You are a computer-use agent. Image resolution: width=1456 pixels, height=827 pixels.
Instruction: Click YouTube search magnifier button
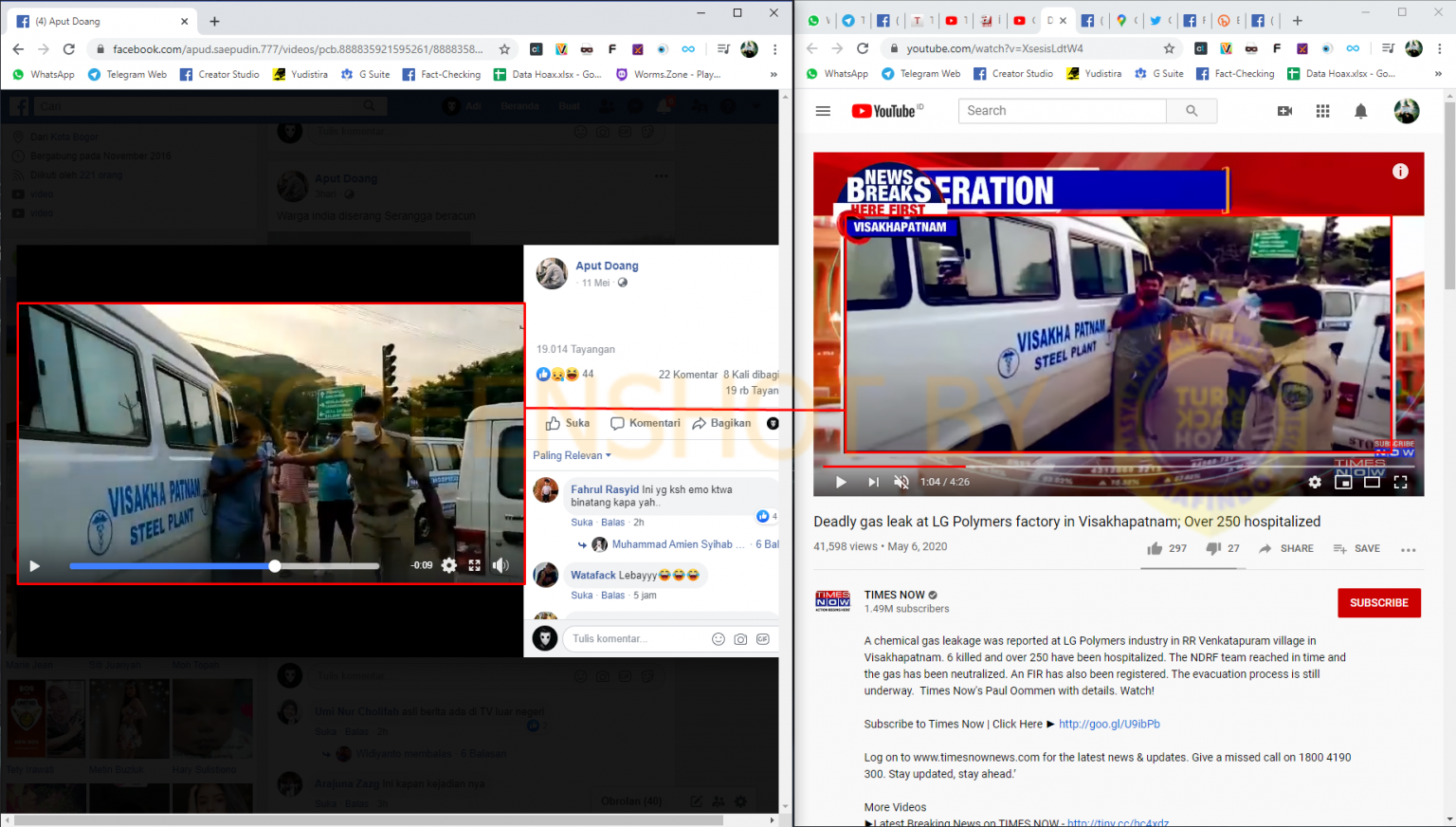(x=1192, y=111)
